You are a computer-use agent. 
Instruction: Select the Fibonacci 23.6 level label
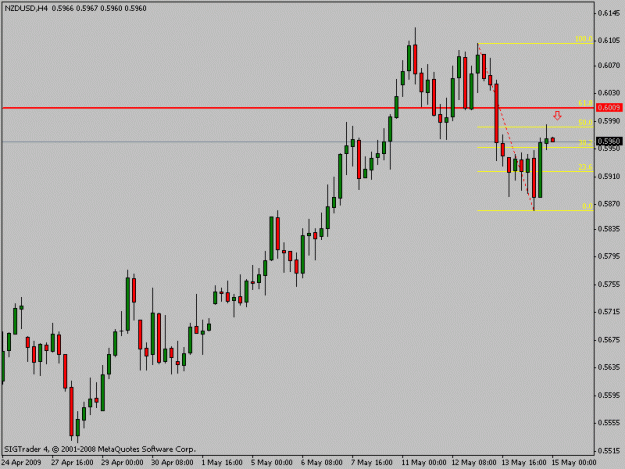tap(585, 167)
